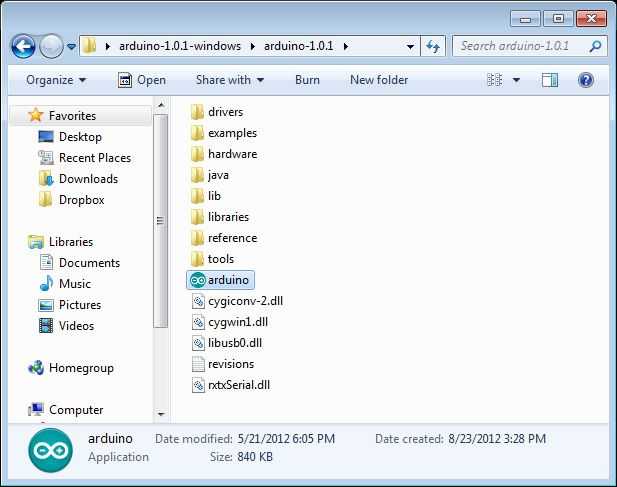Viewport: 617px width, 487px height.
Task: Select the cygiconv-2.dll file icon
Action: (198, 301)
